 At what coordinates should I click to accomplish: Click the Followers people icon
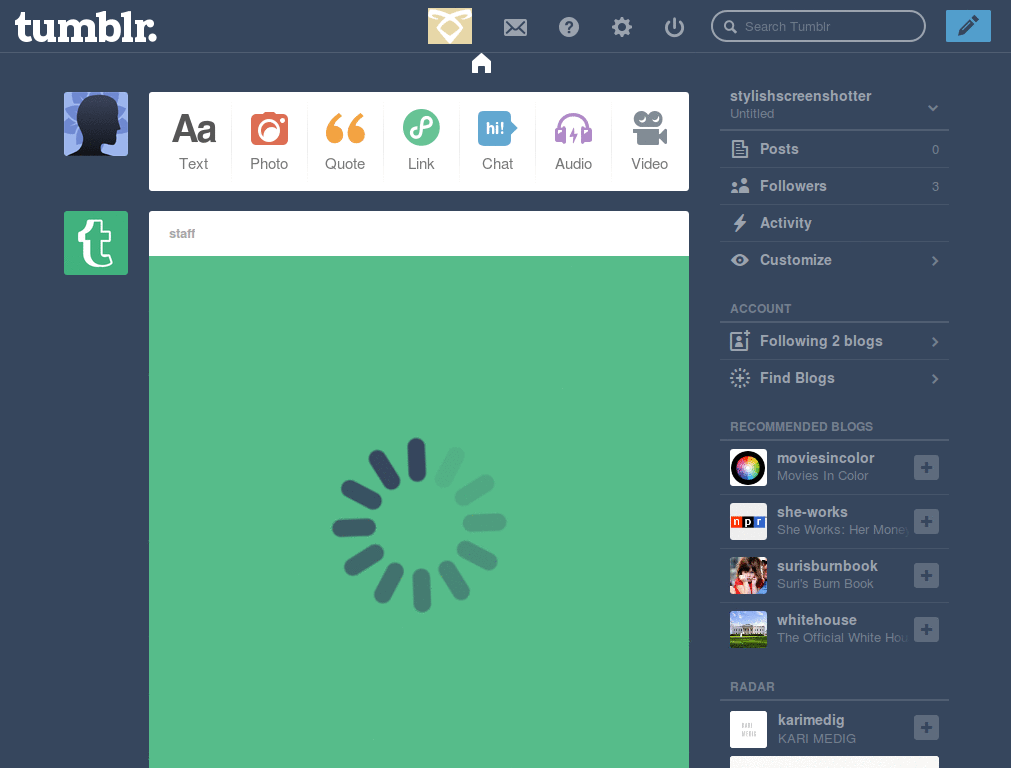pyautogui.click(x=740, y=186)
